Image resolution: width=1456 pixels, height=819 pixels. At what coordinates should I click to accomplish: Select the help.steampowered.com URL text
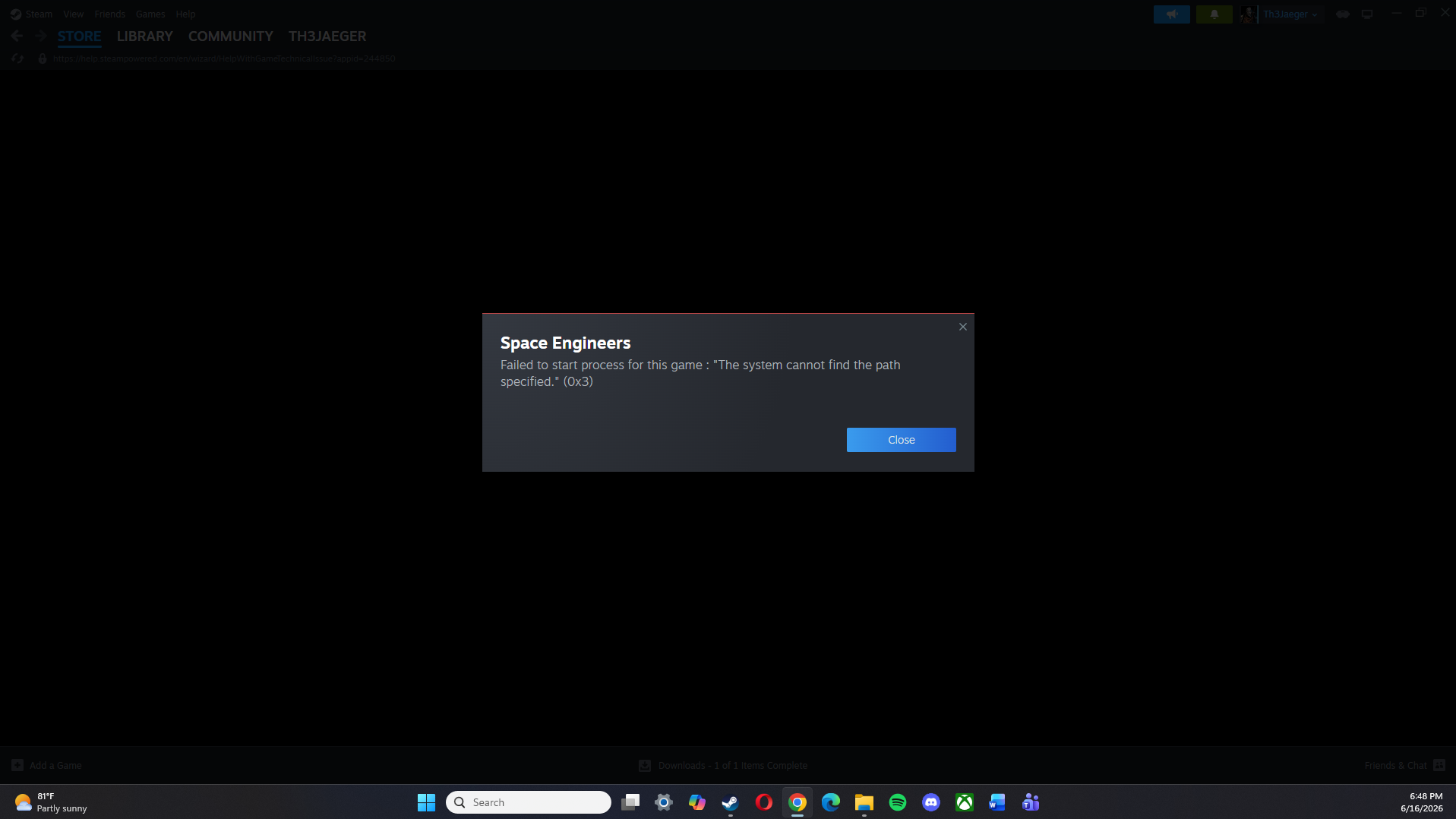click(224, 58)
